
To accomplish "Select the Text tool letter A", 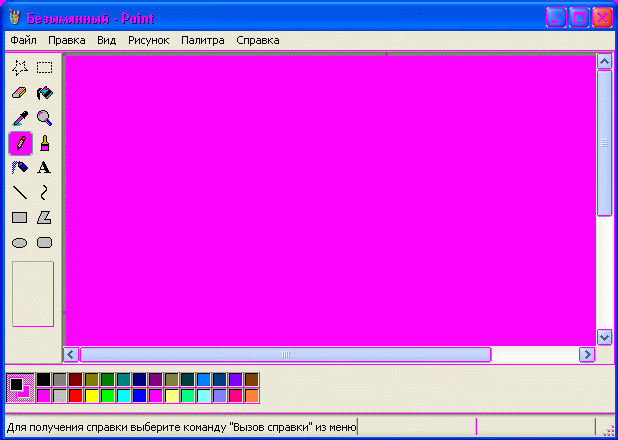I will tap(44, 168).
